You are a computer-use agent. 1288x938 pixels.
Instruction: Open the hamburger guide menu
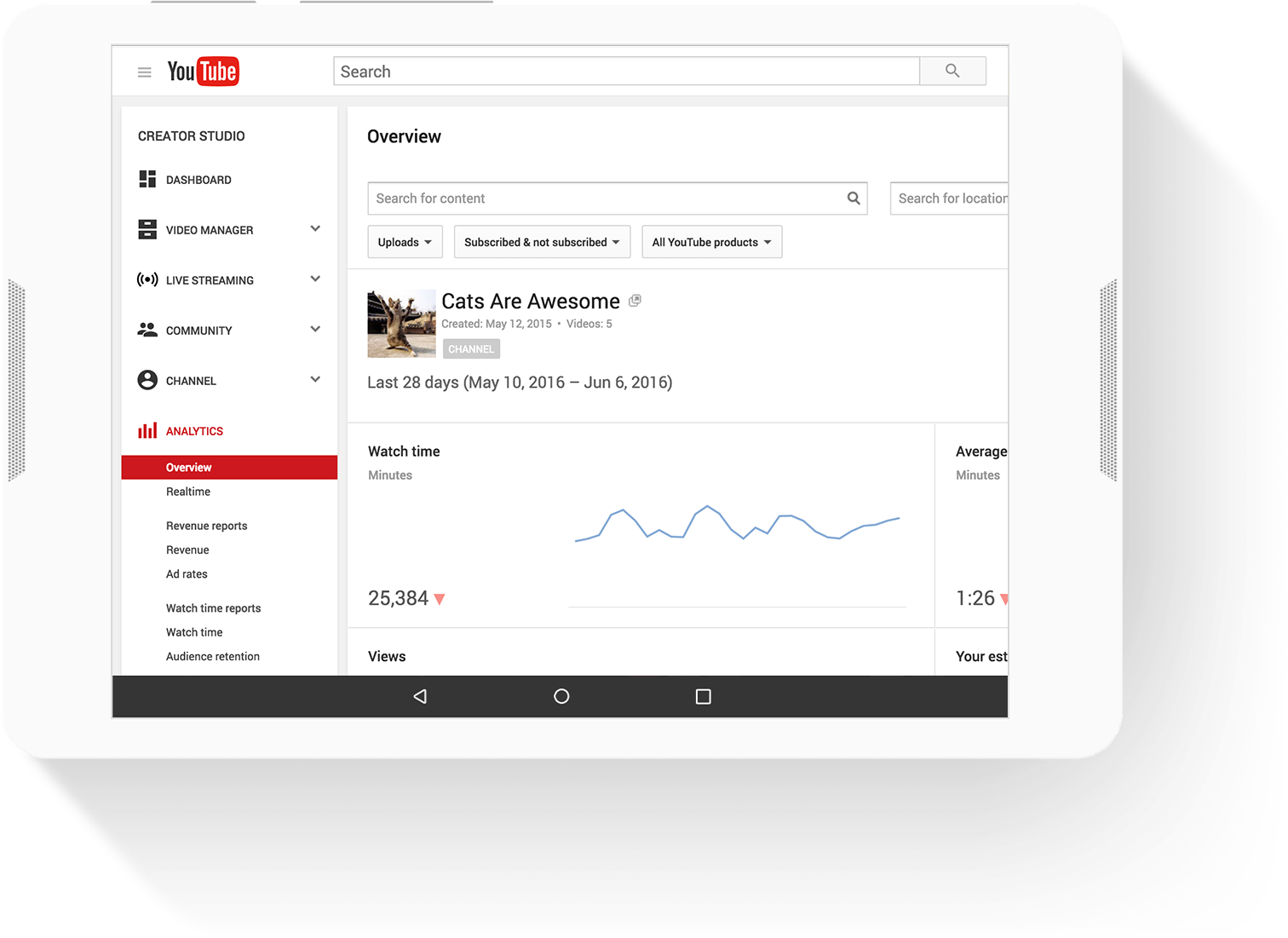coord(145,72)
